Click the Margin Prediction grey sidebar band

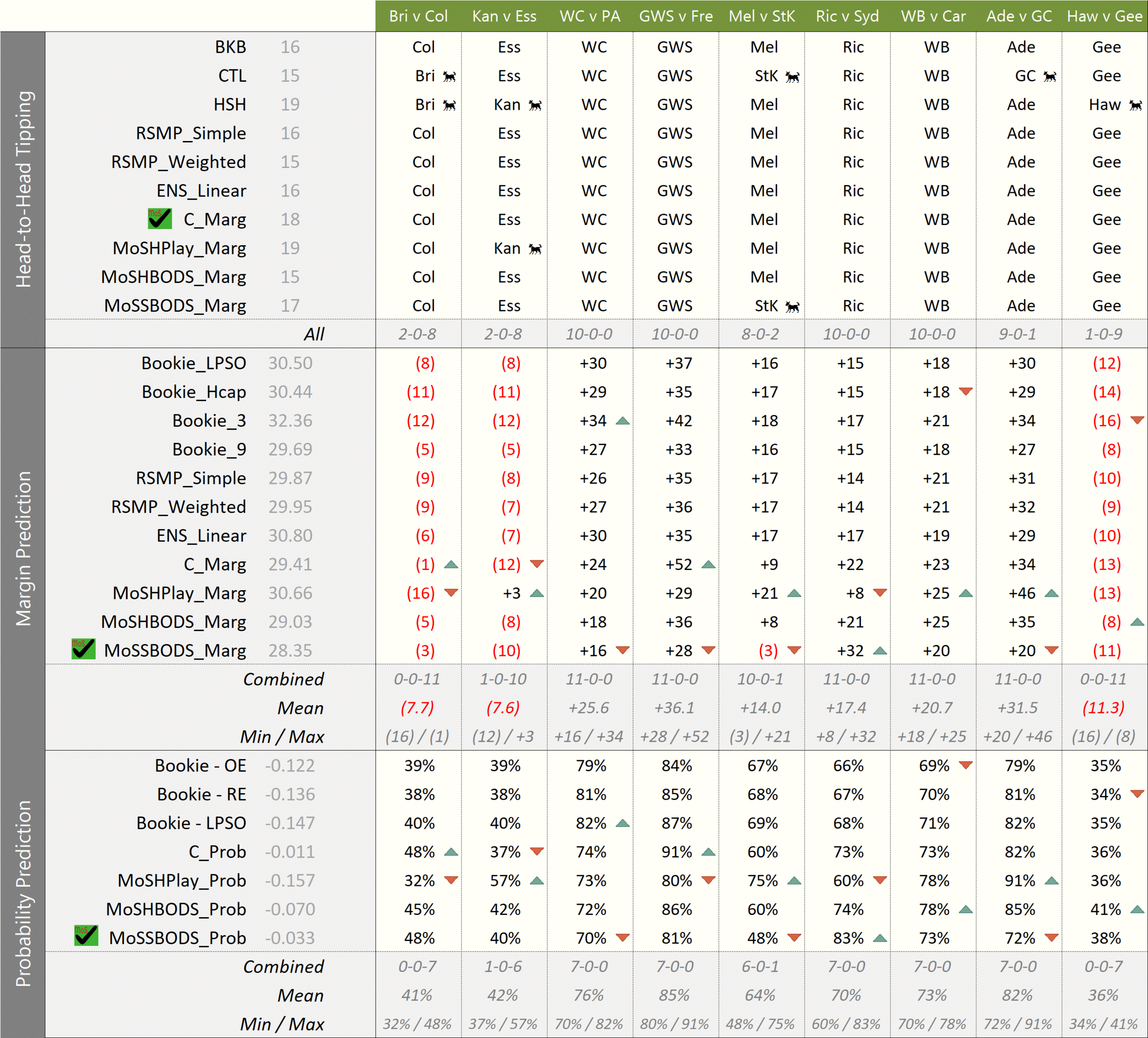coord(23,549)
